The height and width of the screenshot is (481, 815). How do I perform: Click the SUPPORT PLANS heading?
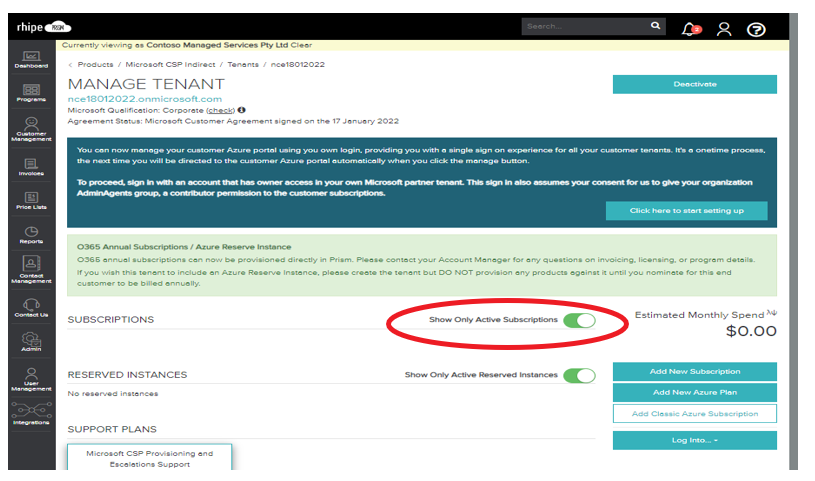[112, 430]
